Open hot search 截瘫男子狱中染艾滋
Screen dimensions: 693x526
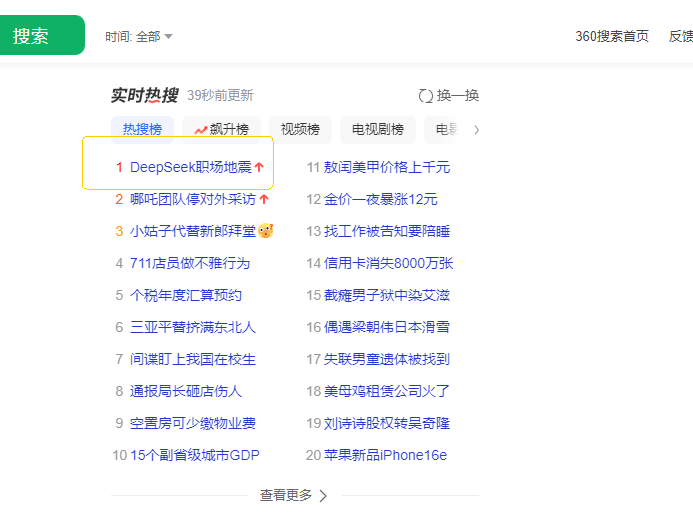coord(387,295)
